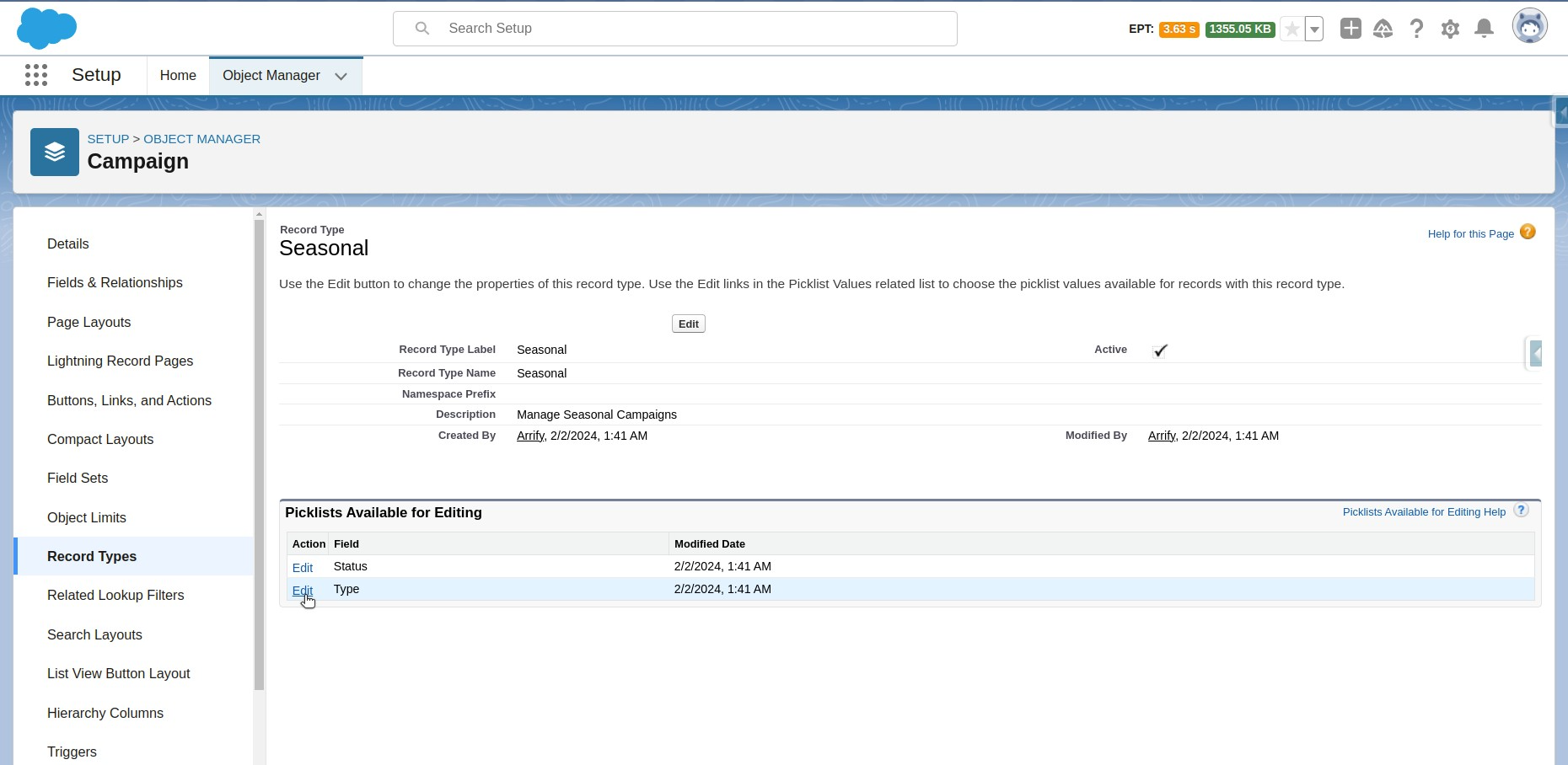
Task: Click the search magnifier icon
Action: pos(422,29)
